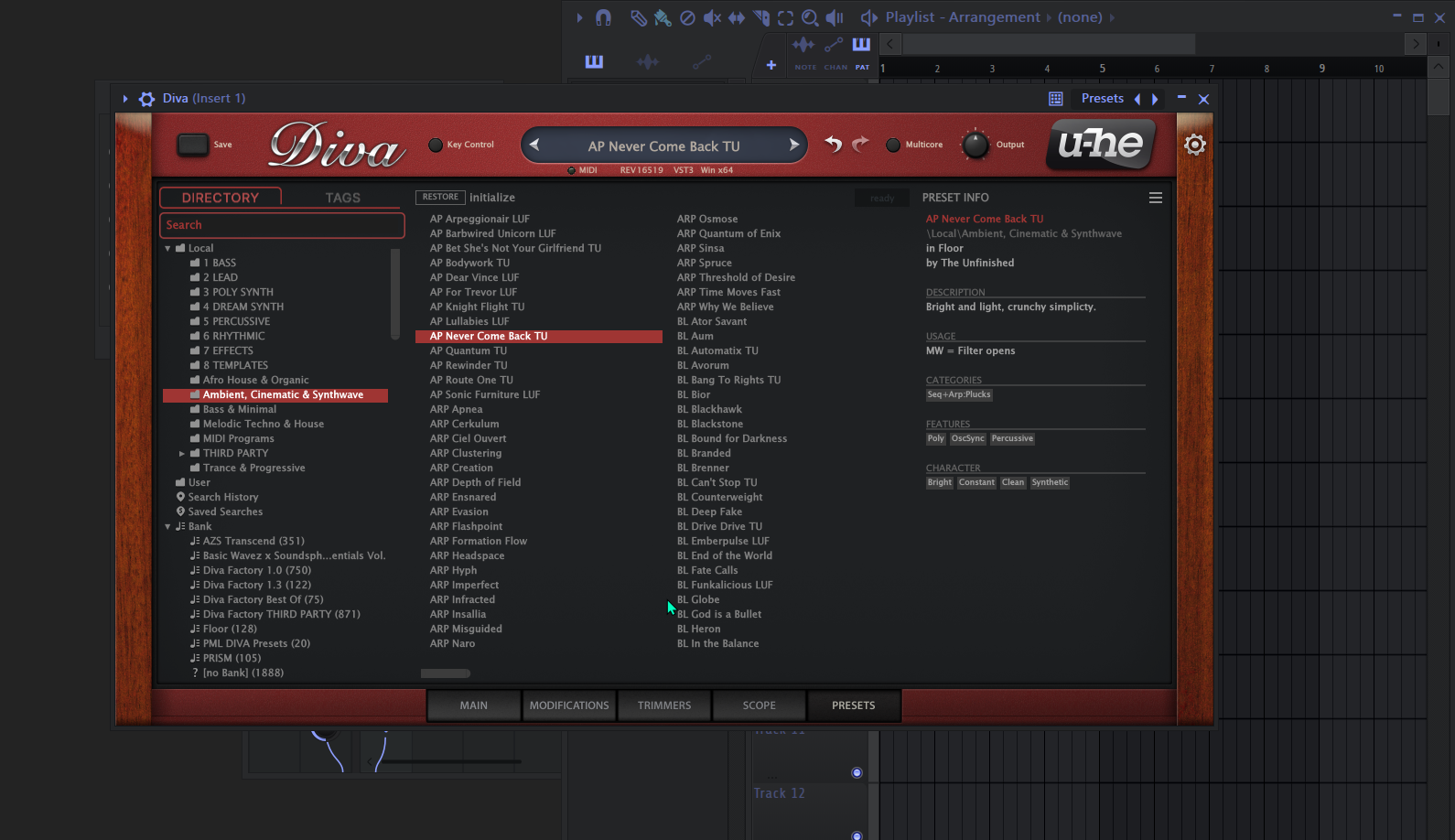Viewport: 1455px width, 840px height.
Task: Click the plus add icon in Playlist
Action: pyautogui.click(x=771, y=65)
